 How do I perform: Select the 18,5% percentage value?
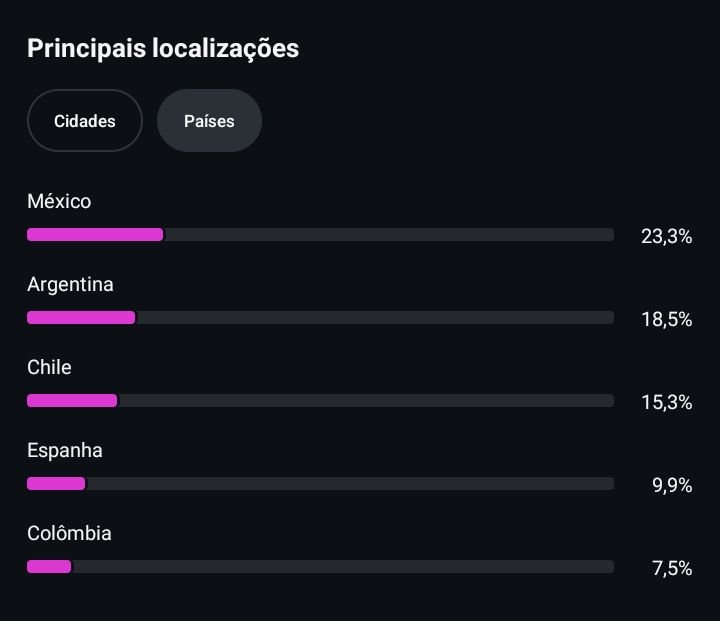666,320
